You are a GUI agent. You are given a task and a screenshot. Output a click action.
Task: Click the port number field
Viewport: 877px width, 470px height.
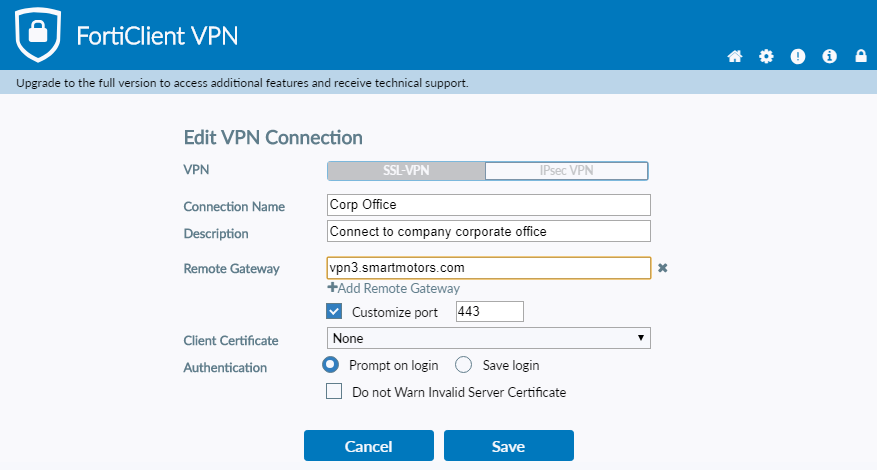[489, 312]
